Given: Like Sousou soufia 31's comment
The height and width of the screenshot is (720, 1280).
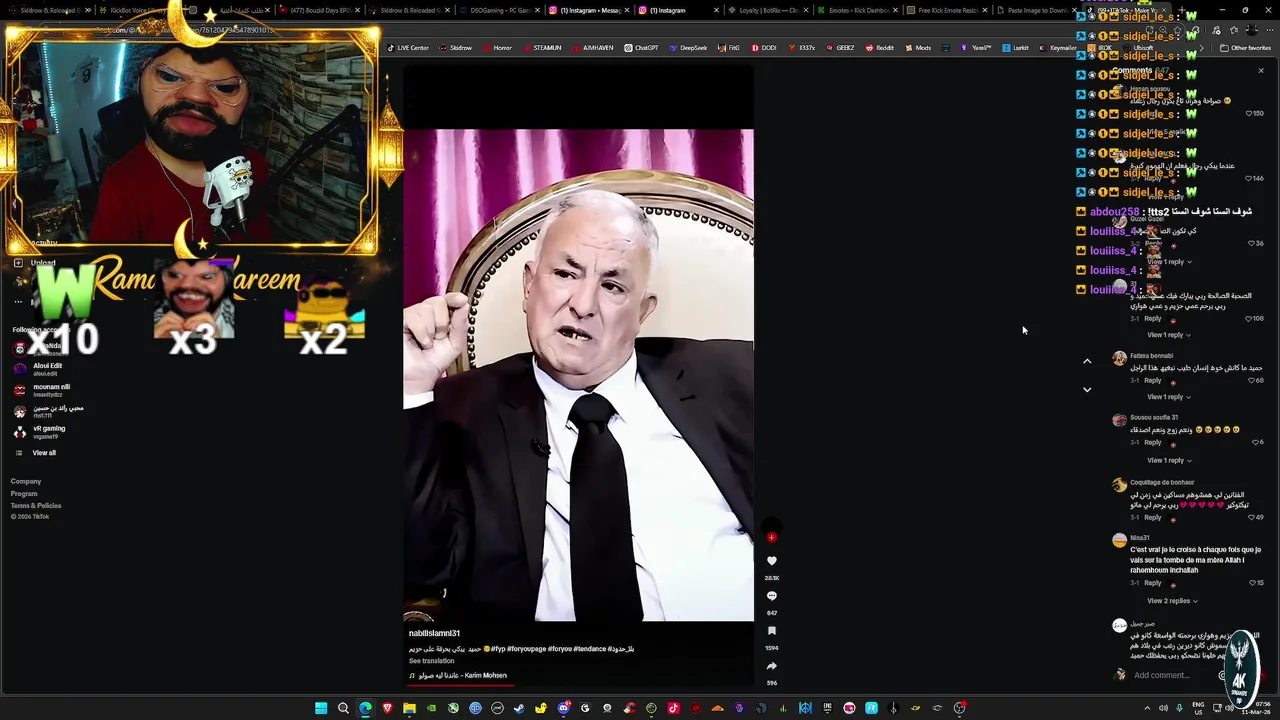Looking at the screenshot, I should (x=1254, y=442).
